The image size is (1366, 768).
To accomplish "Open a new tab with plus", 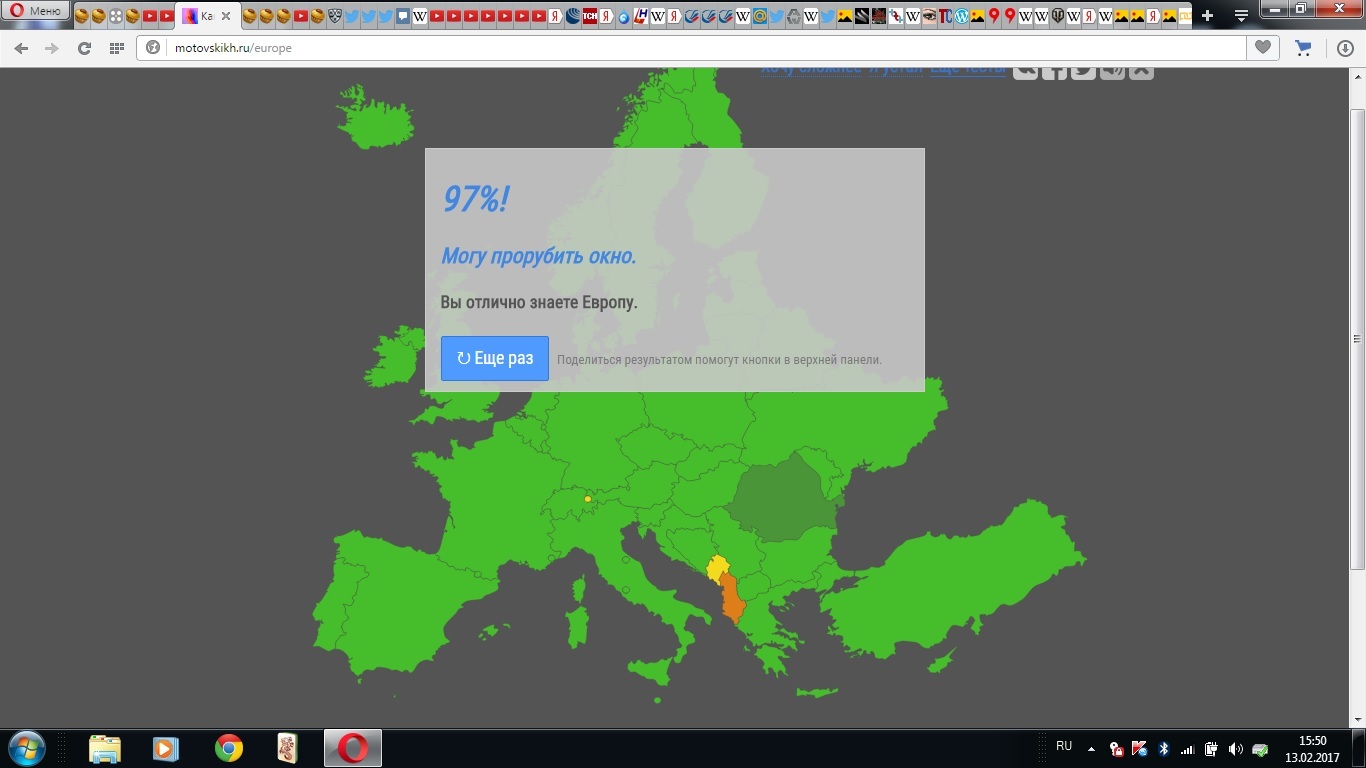I will pos(1207,16).
